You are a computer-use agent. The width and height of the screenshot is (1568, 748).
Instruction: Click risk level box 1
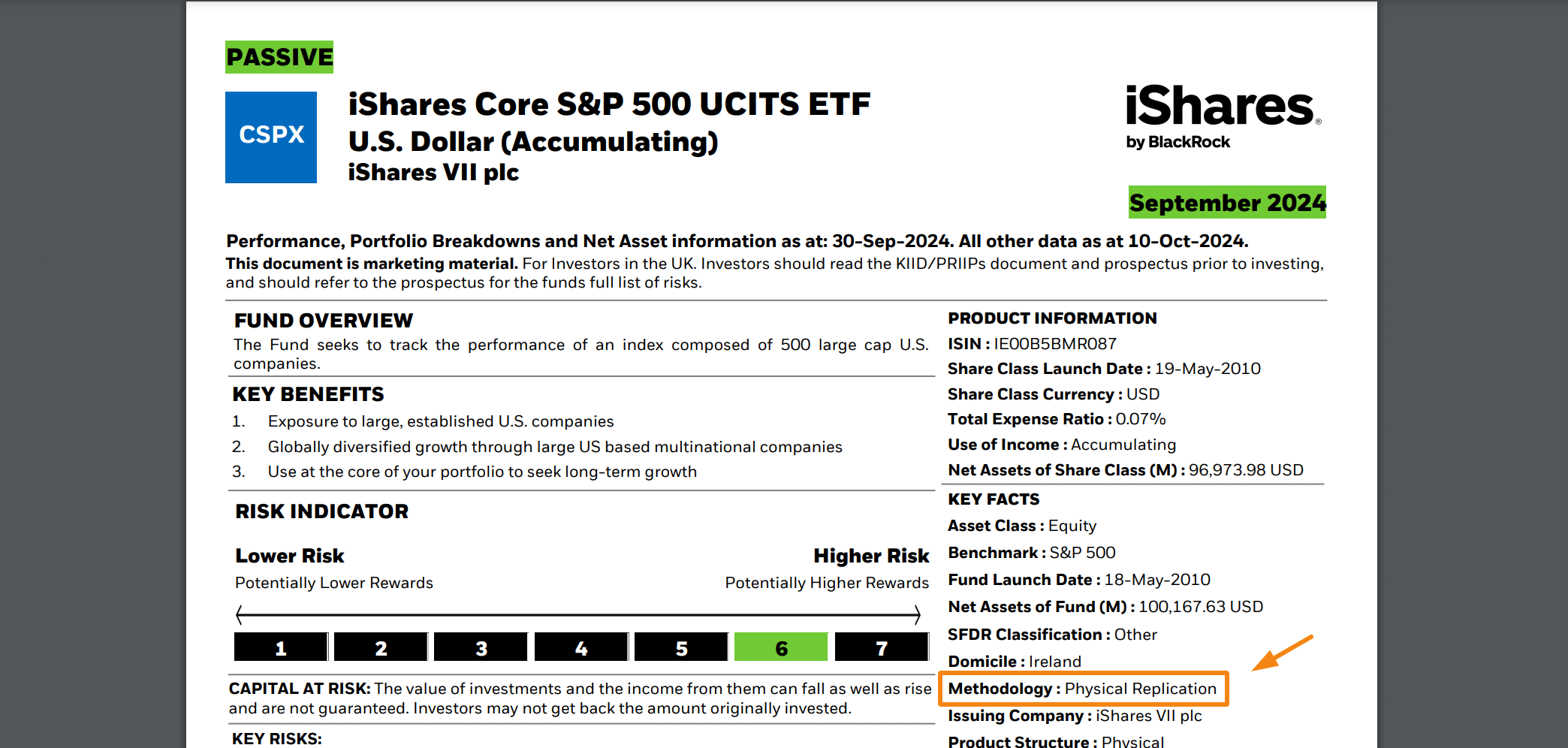281,647
